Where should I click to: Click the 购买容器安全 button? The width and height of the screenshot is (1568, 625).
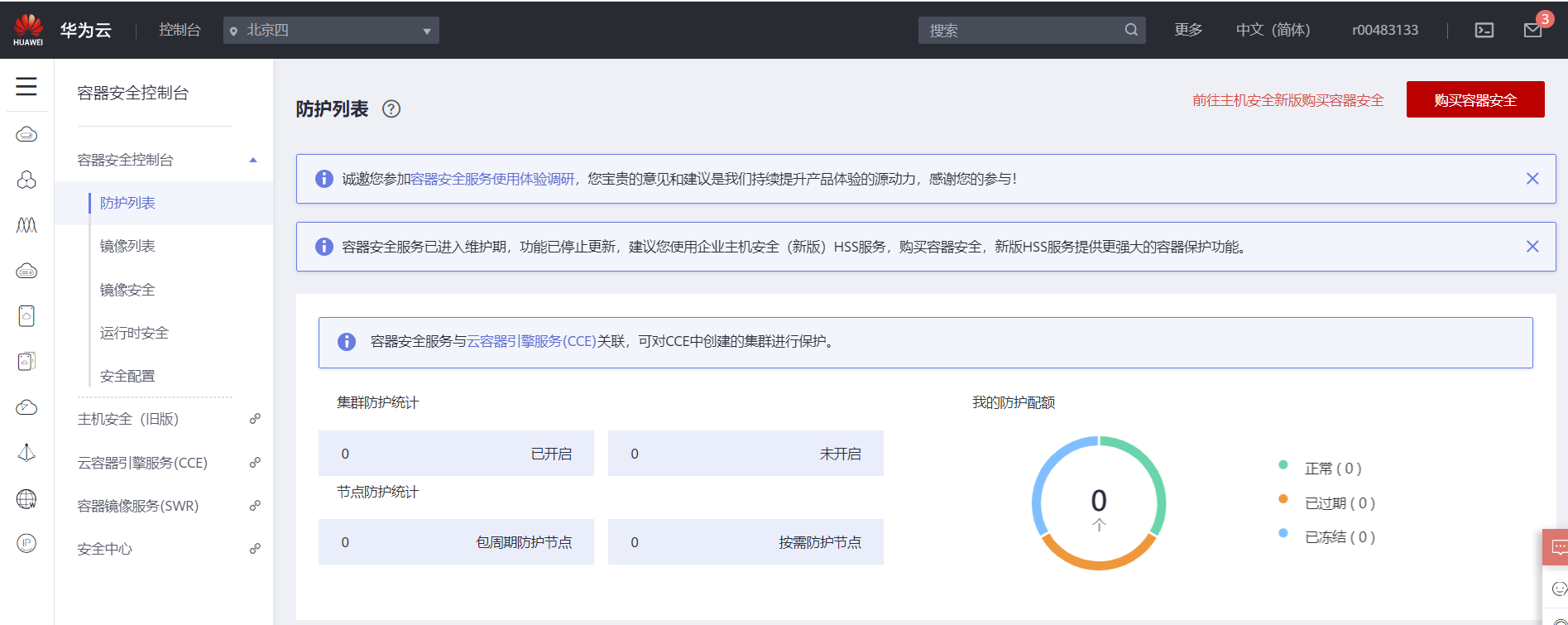(x=1475, y=99)
